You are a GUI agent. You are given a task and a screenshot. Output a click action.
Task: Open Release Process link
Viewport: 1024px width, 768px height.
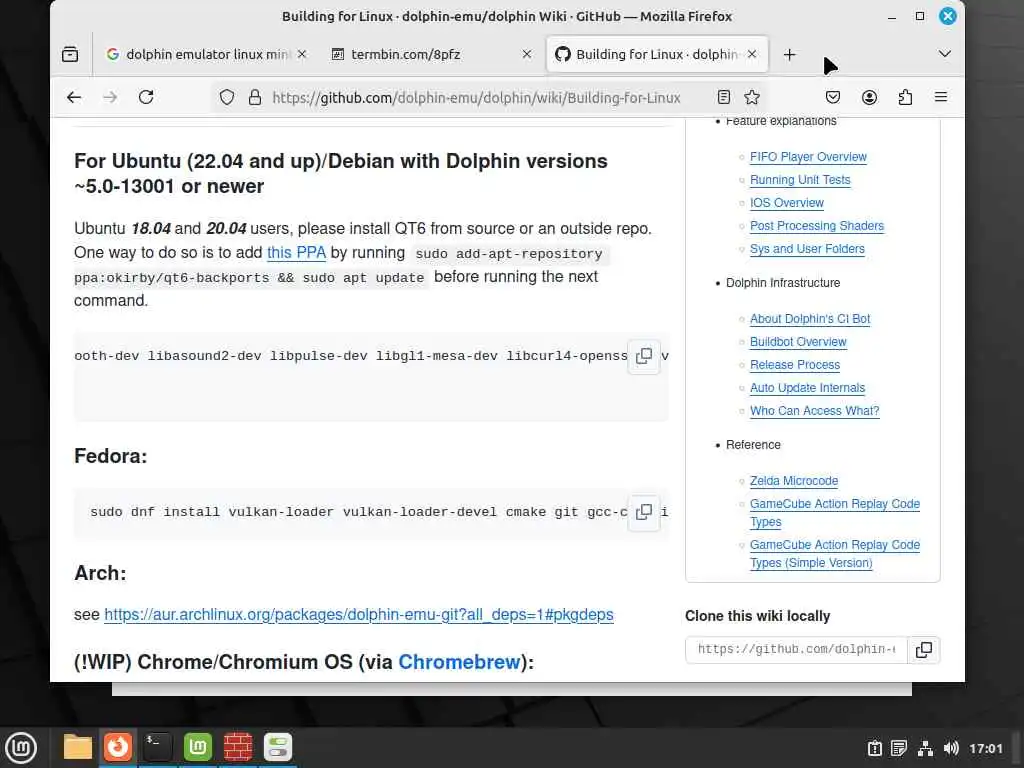pos(795,364)
